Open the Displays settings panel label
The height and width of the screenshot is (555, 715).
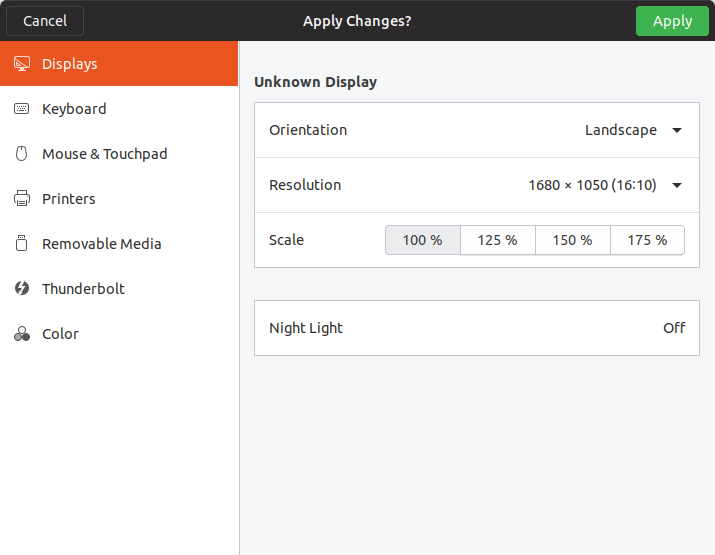click(70, 64)
